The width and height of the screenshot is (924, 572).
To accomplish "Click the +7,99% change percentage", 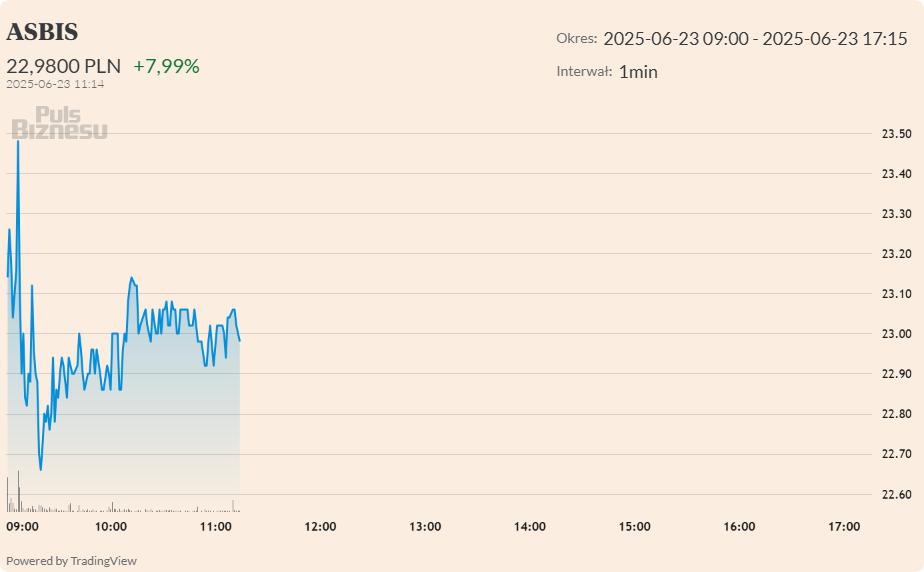I will click(x=166, y=66).
